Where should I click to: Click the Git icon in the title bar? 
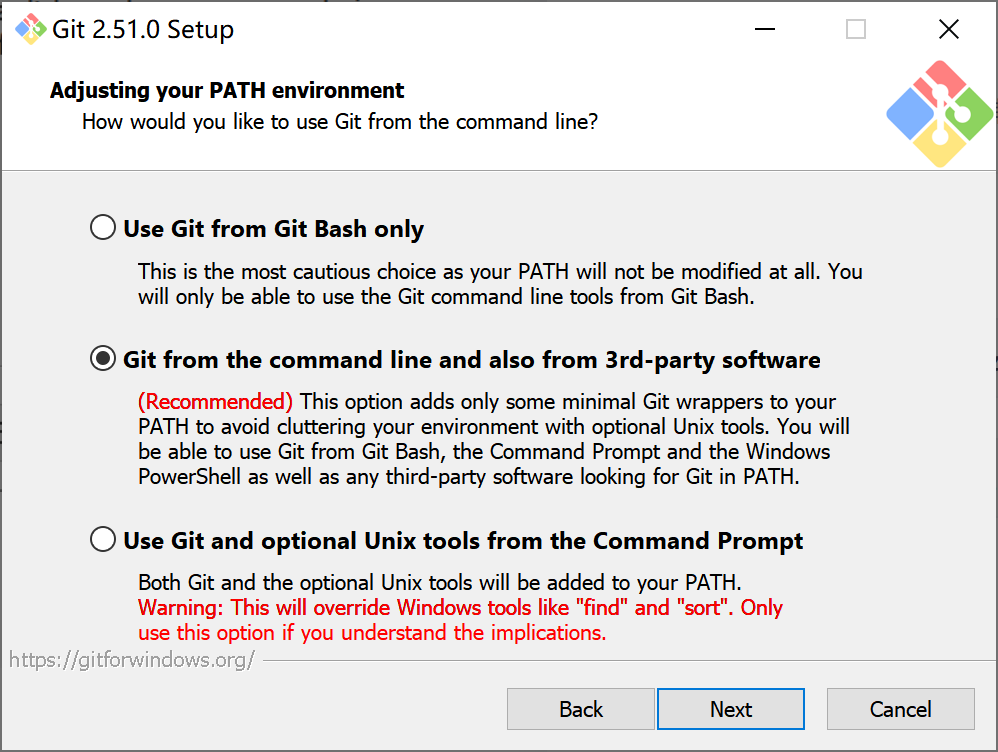point(30,29)
